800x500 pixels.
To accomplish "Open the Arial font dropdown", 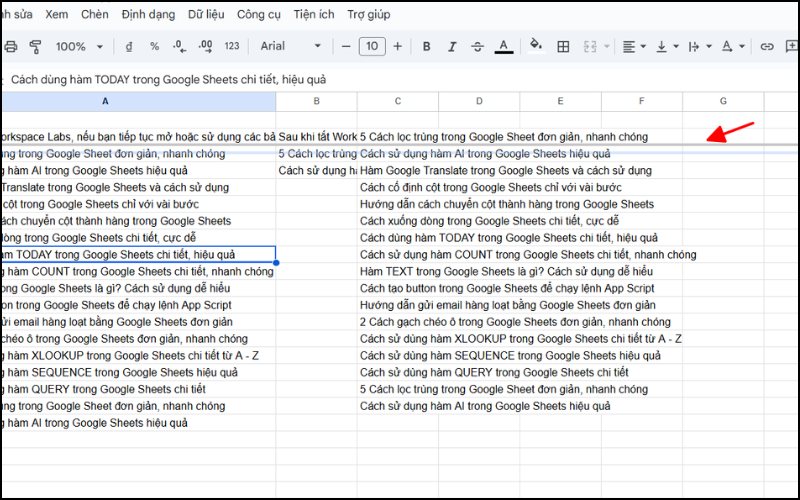I will [290, 46].
